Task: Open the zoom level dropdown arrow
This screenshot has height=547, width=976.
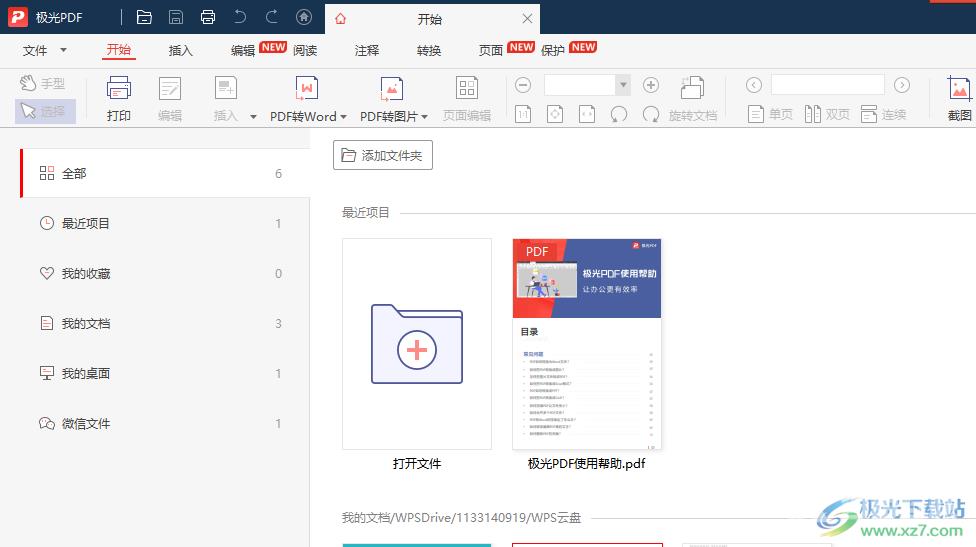Action: click(x=623, y=85)
